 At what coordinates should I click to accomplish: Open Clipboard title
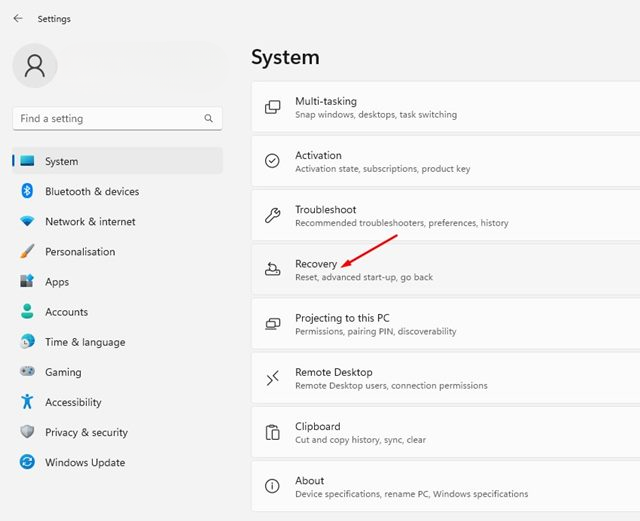[318, 426]
